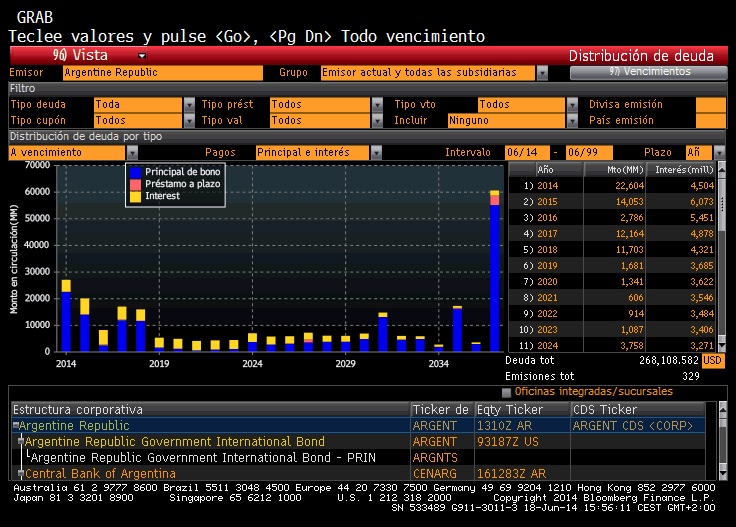Open the Tipo prést dropdown arrow
The height and width of the screenshot is (527, 736).
[x=377, y=105]
